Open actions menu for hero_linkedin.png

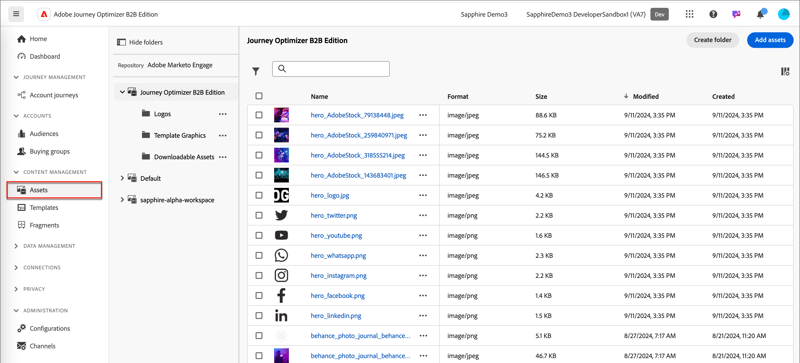click(422, 316)
